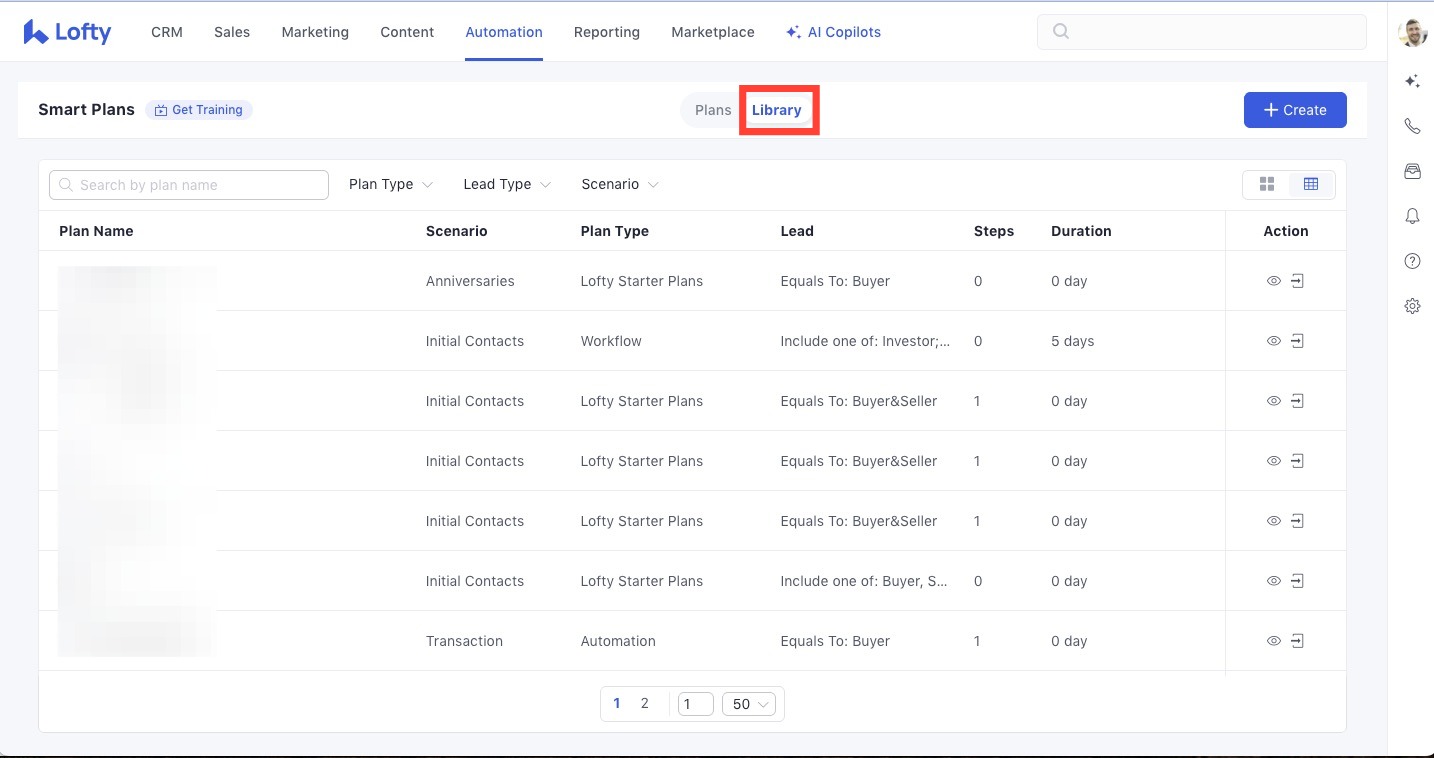
Task: Open the Automation menu in top navigation
Action: pos(503,31)
